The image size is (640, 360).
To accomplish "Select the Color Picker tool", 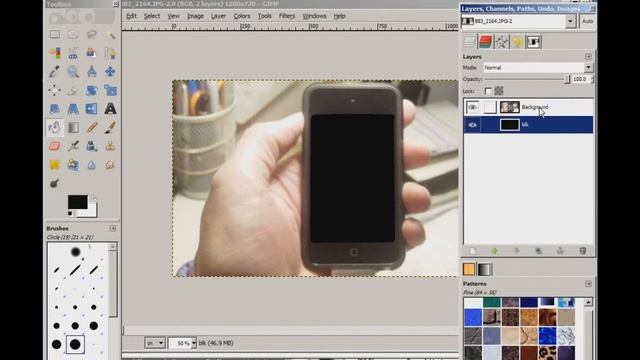I will (x=55, y=72).
